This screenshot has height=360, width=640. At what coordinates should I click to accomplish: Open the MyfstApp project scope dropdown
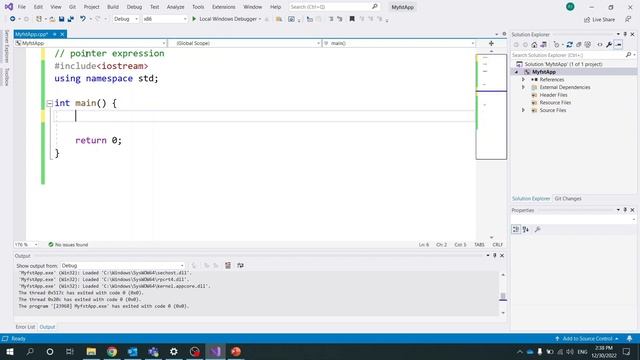[x=90, y=43]
